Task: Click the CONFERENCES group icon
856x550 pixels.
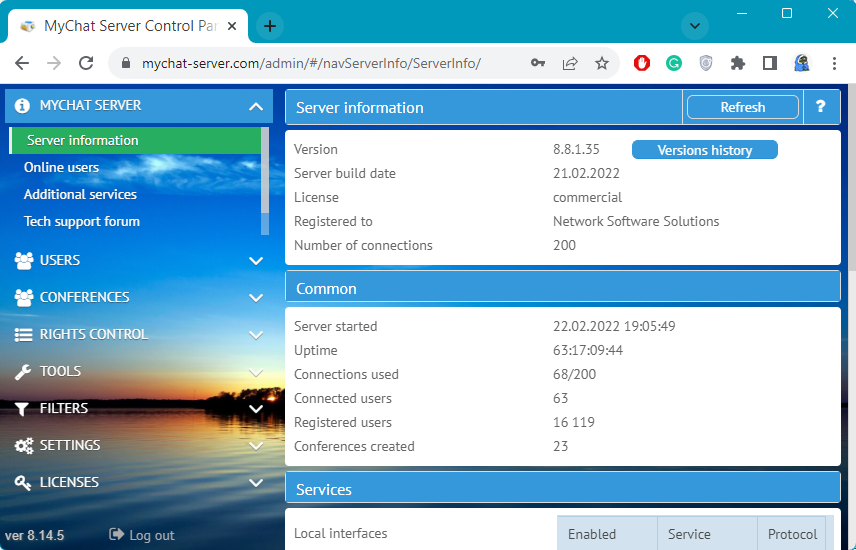Action: point(23,298)
